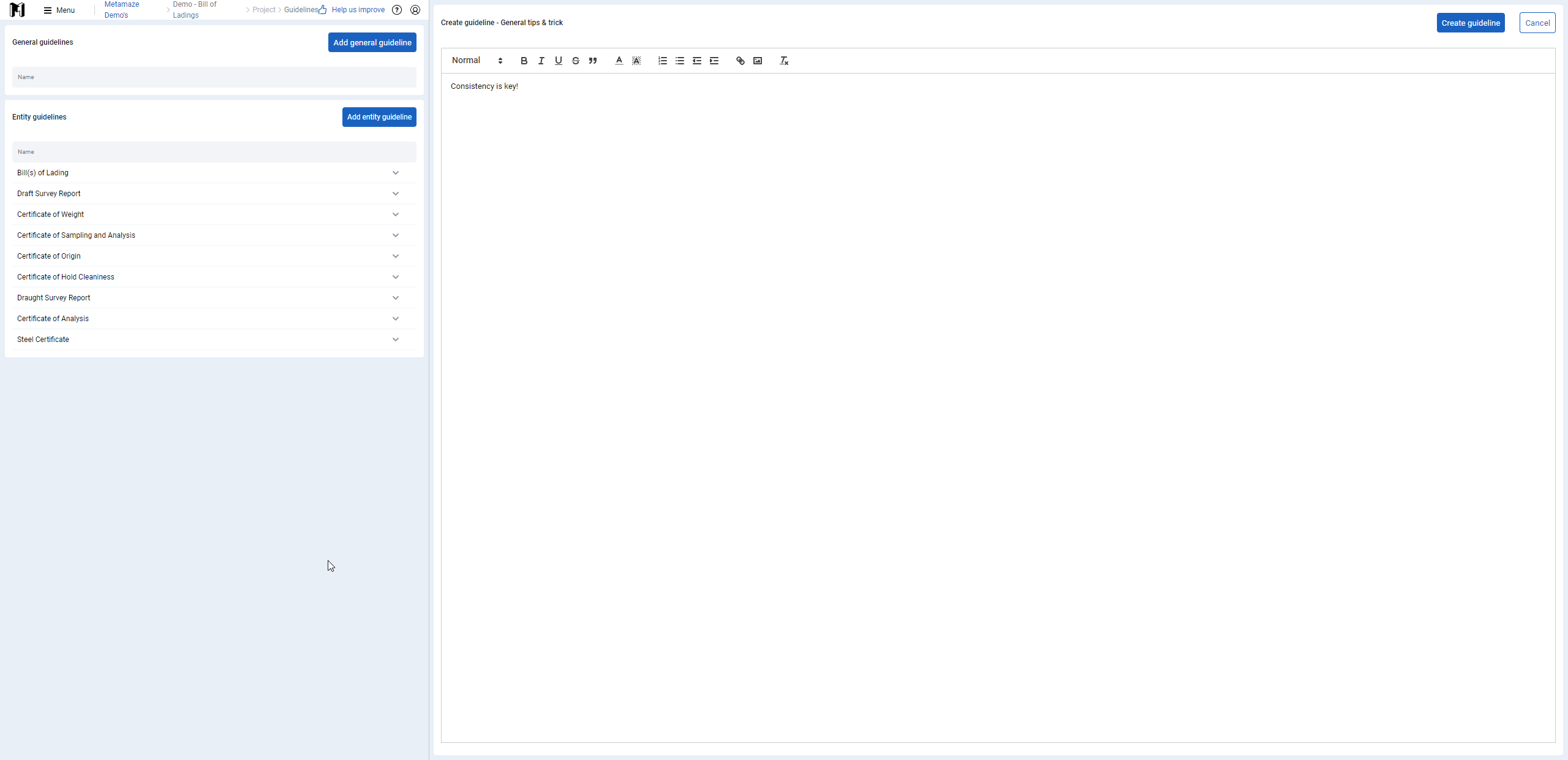Viewport: 1568px width, 760px height.
Task: Open the Normal text style dropdown
Action: point(477,60)
